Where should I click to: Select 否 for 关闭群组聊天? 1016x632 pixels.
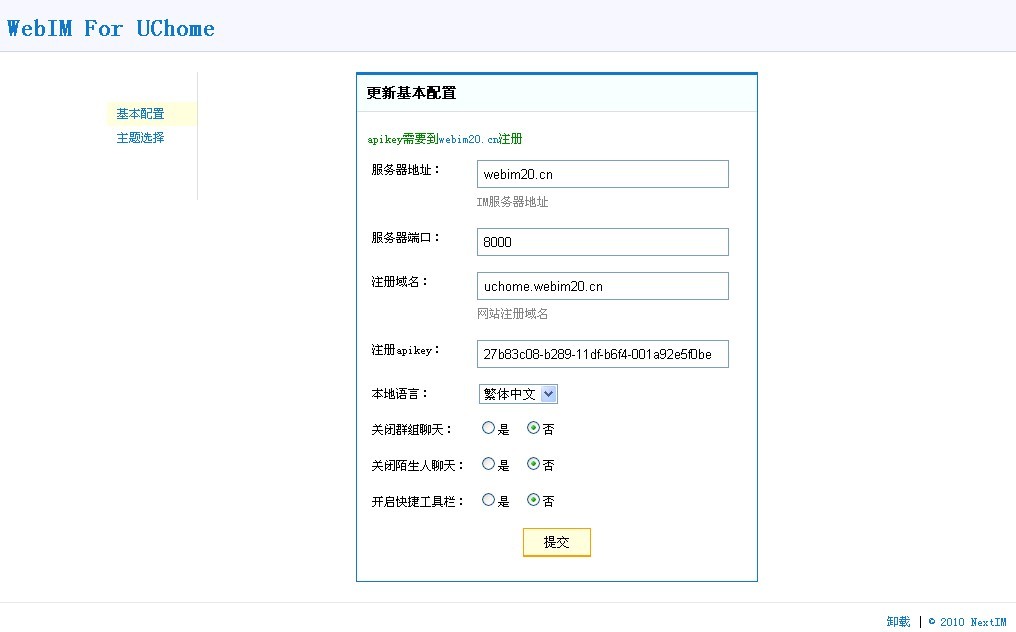[x=533, y=428]
